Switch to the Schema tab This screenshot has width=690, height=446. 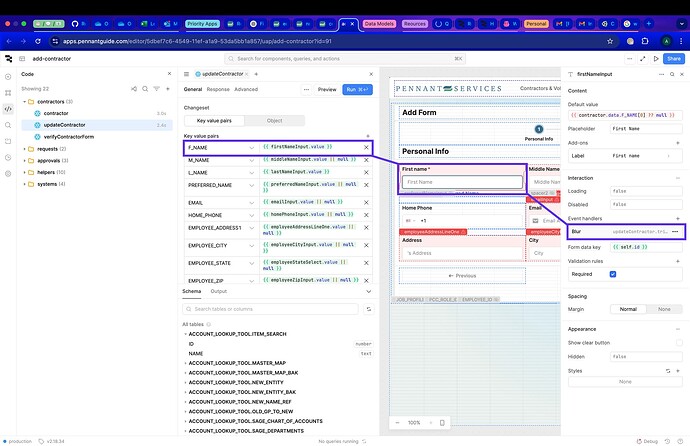coord(191,291)
